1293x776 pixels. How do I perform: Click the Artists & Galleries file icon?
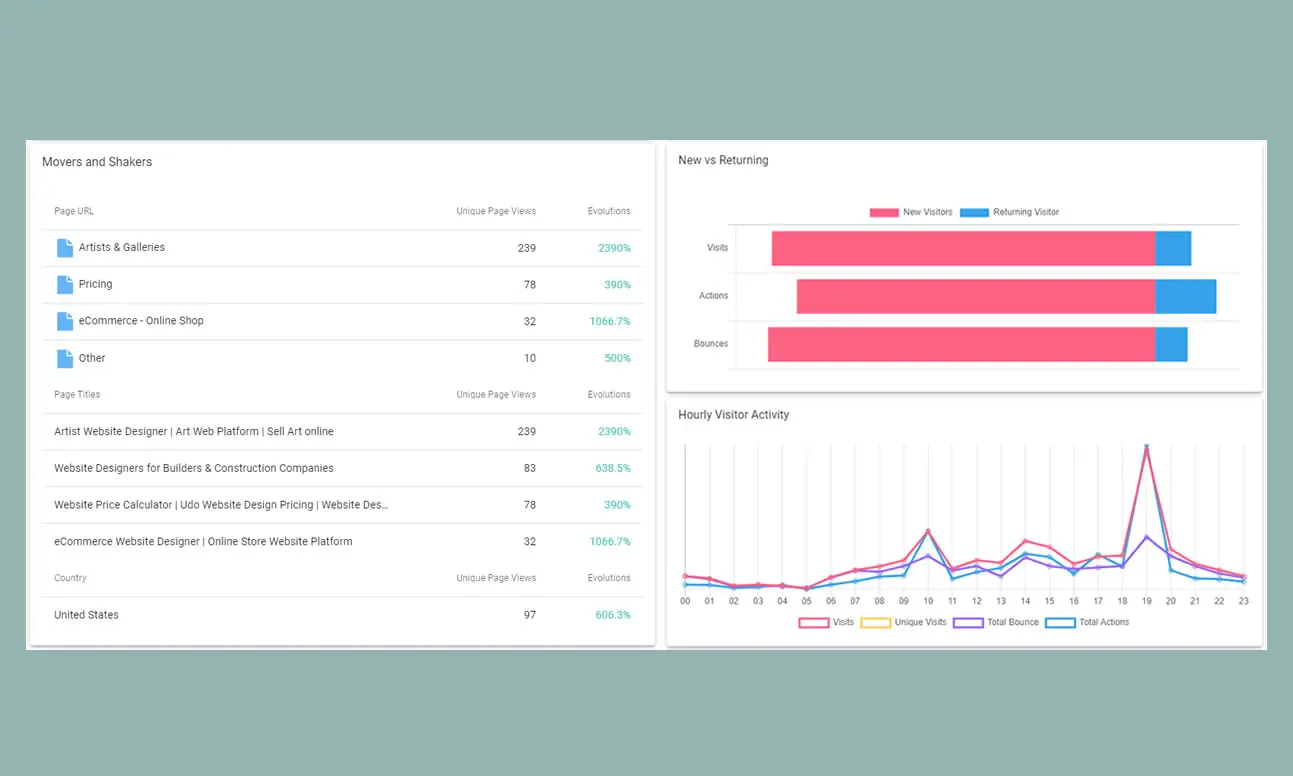pos(65,248)
